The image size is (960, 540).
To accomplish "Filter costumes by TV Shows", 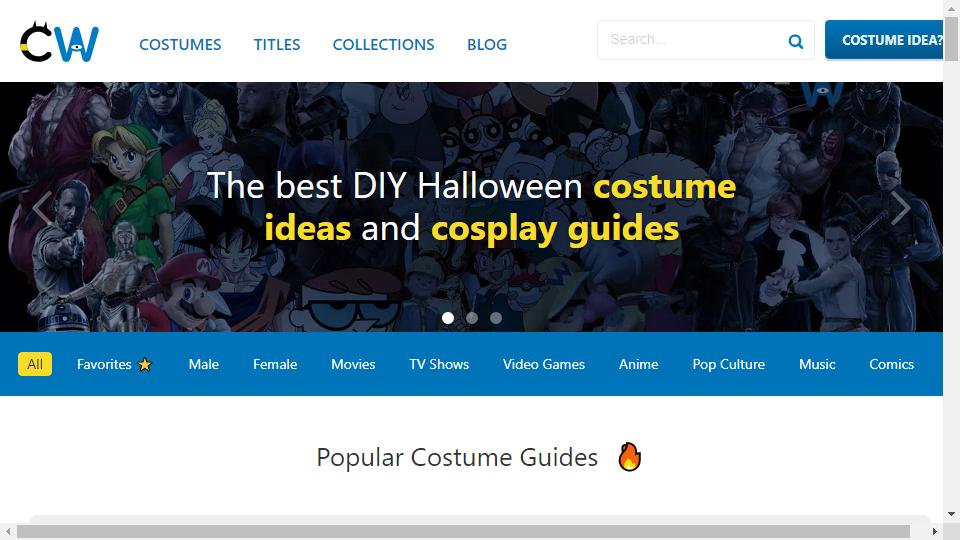I will (439, 364).
